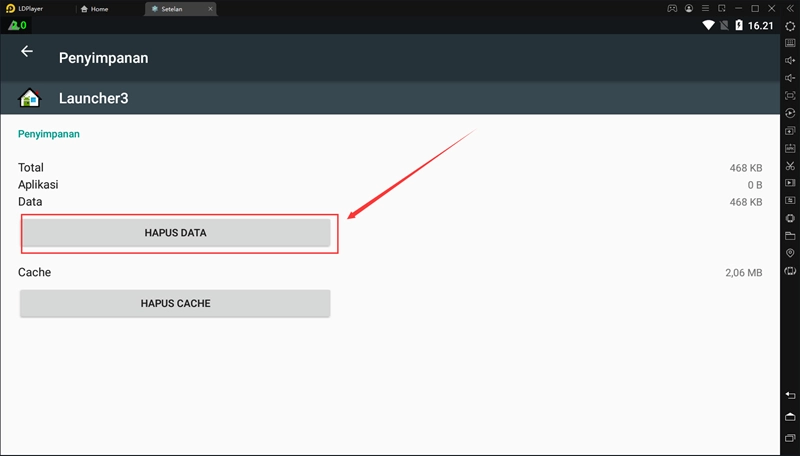Screen dimensions: 800x456
Task: Open the shared folder icon in sidebar
Action: coord(790,236)
